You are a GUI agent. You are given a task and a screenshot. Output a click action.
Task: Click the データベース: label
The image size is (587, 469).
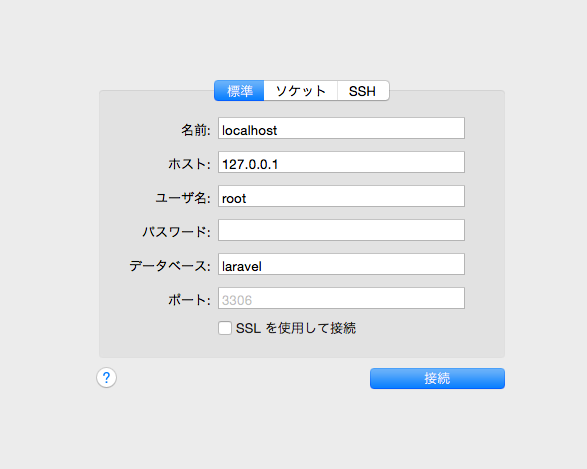coord(170,266)
